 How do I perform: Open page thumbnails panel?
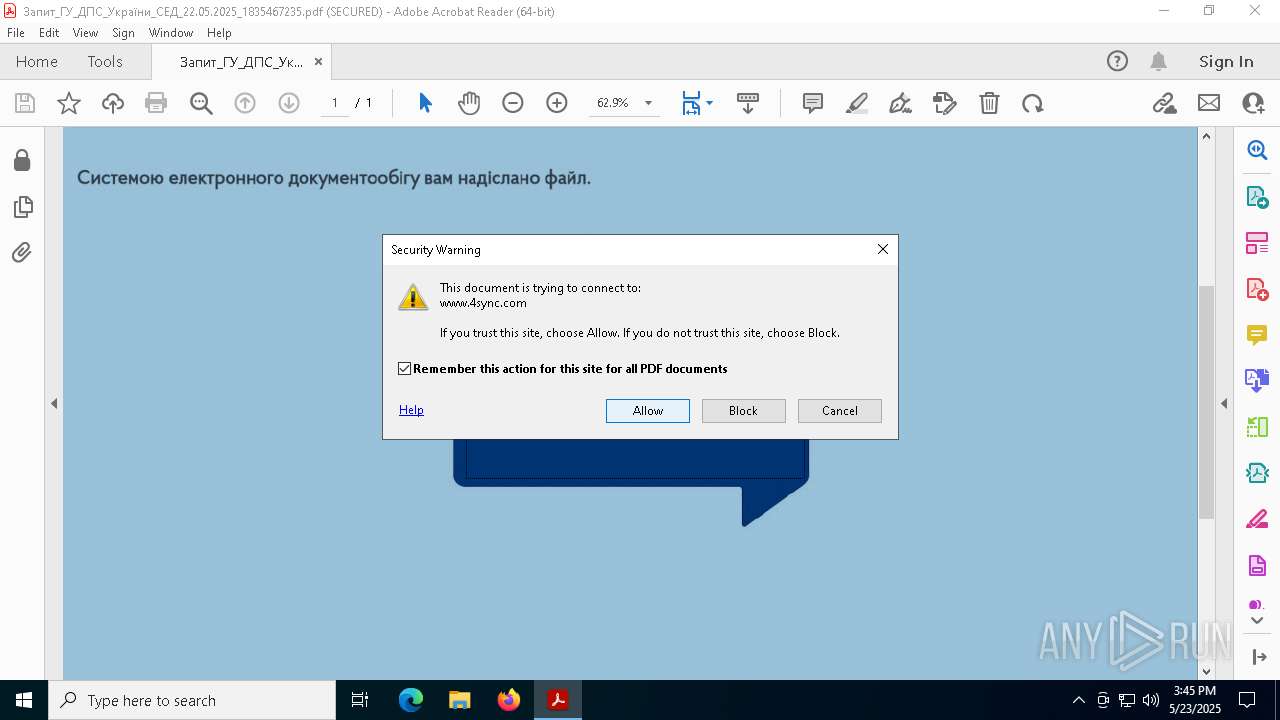click(22, 207)
